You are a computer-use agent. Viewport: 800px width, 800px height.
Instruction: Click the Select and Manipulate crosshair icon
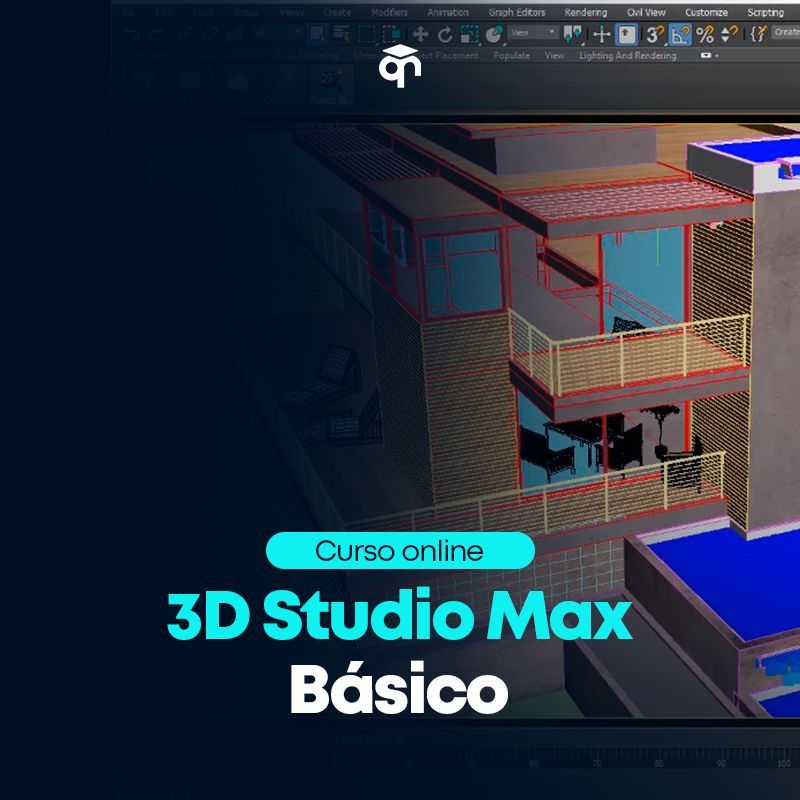pos(602,34)
